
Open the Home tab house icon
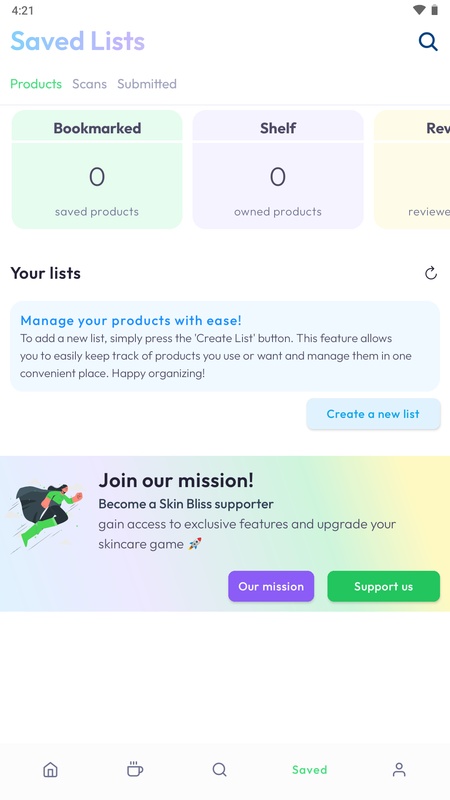click(x=50, y=769)
